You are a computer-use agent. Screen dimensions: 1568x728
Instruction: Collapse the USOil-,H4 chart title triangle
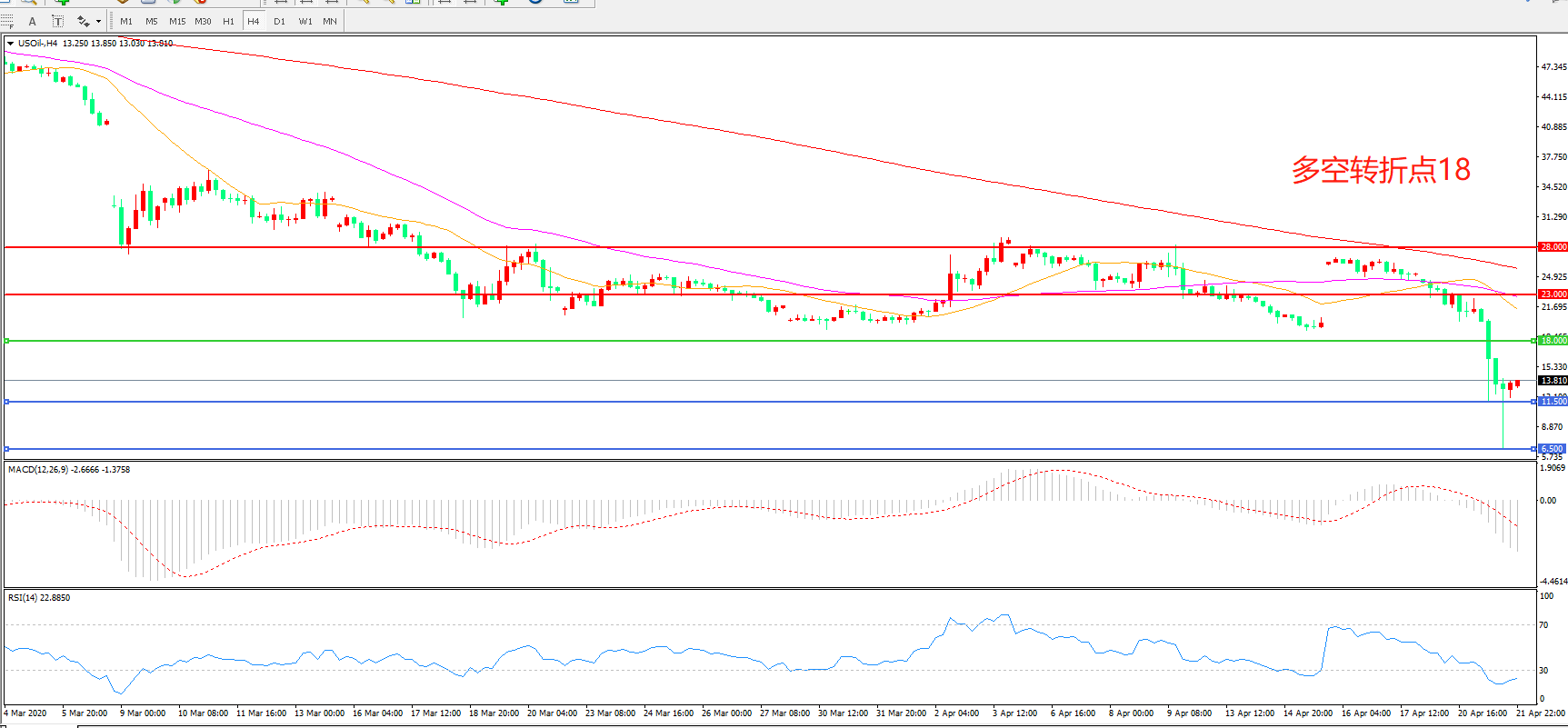(x=10, y=44)
